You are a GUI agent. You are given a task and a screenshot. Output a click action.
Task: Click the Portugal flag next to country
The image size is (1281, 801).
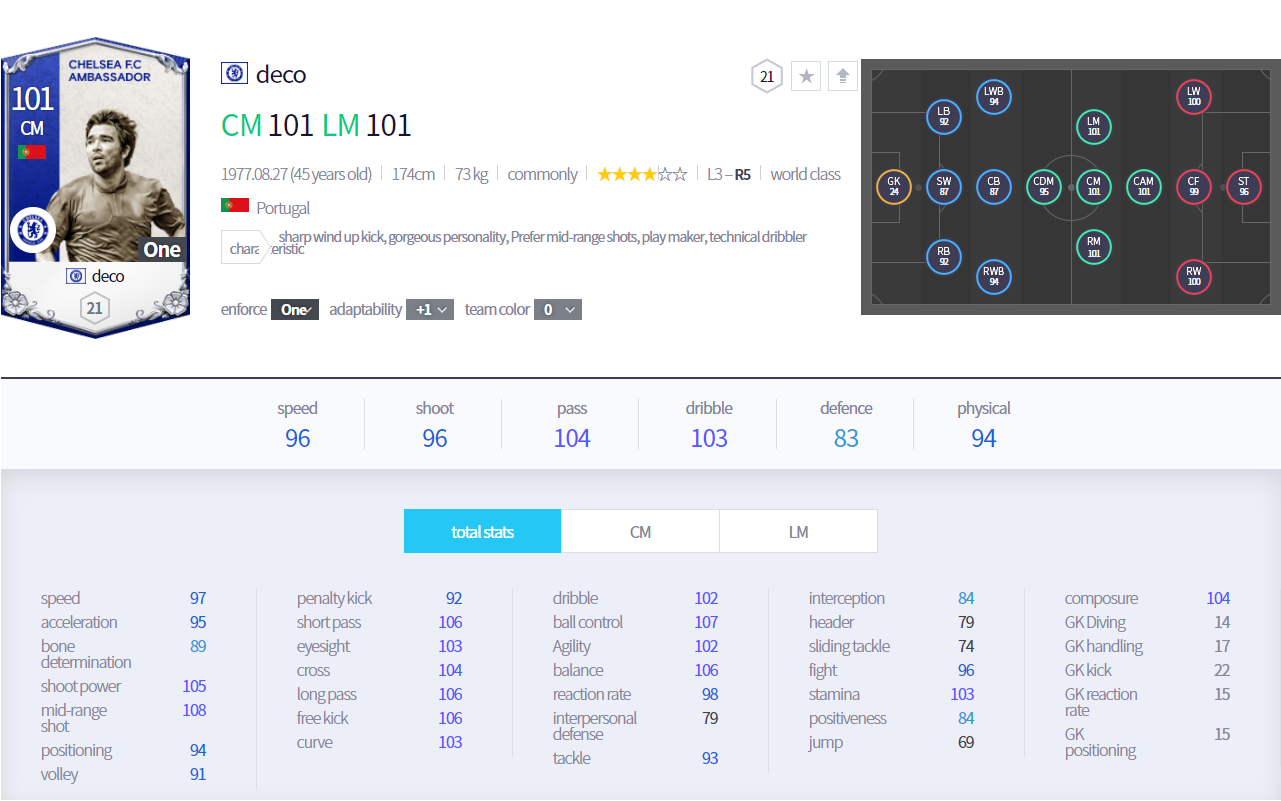coord(235,206)
